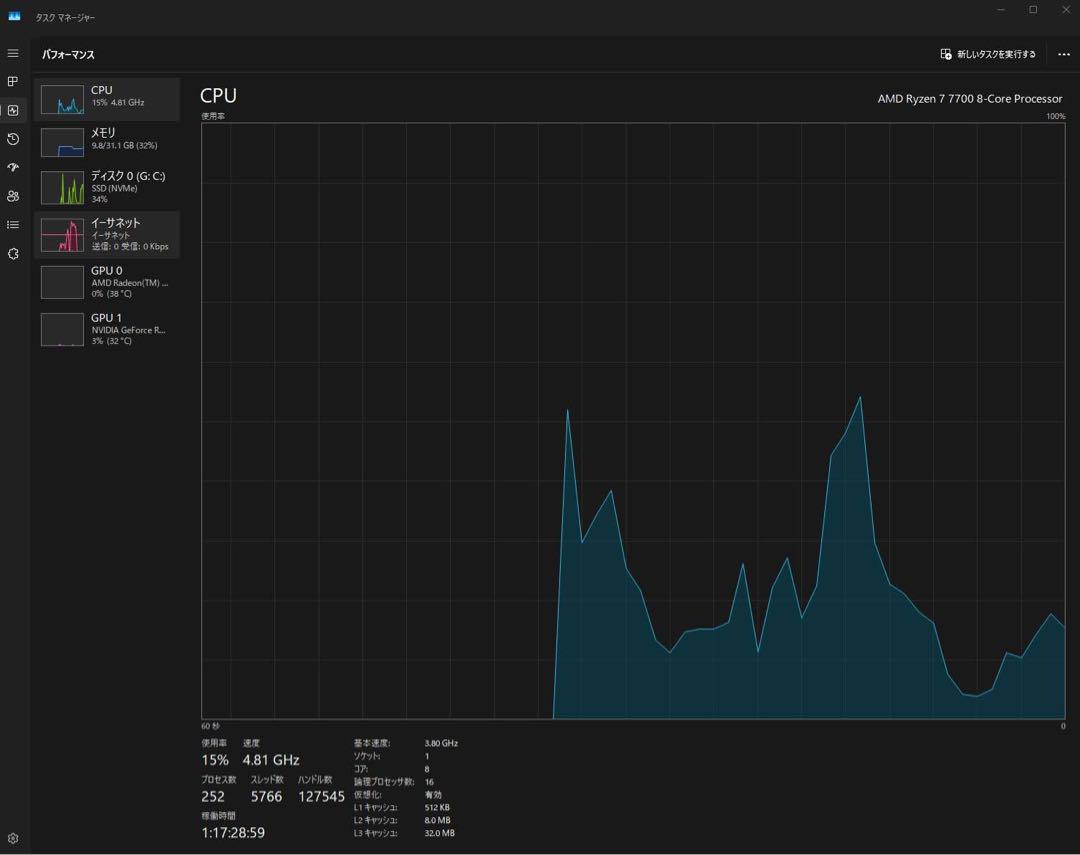The image size is (1080, 855).
Task: Open the App history page icon
Action: point(13,139)
